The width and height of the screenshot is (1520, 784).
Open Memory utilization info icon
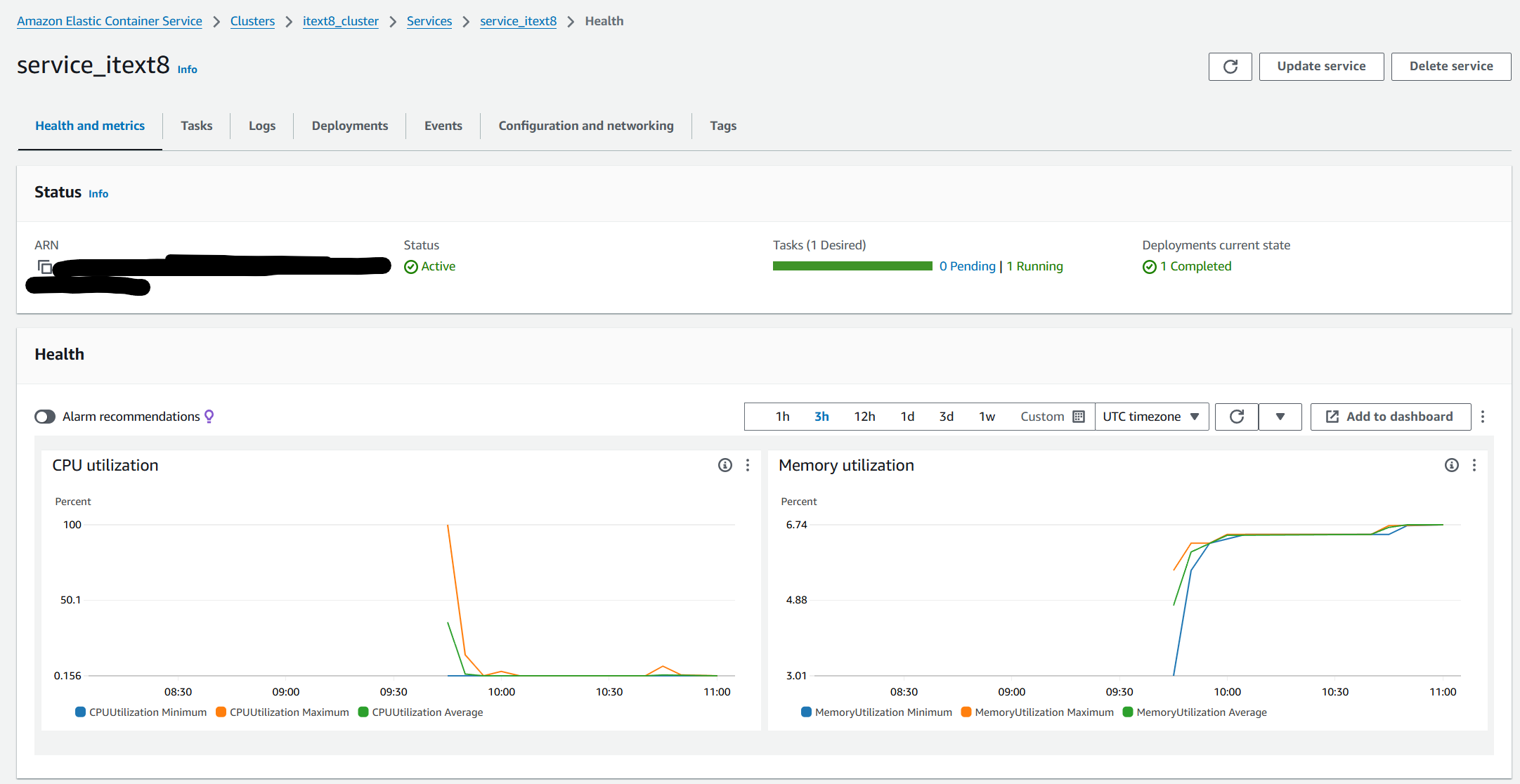click(x=1451, y=465)
